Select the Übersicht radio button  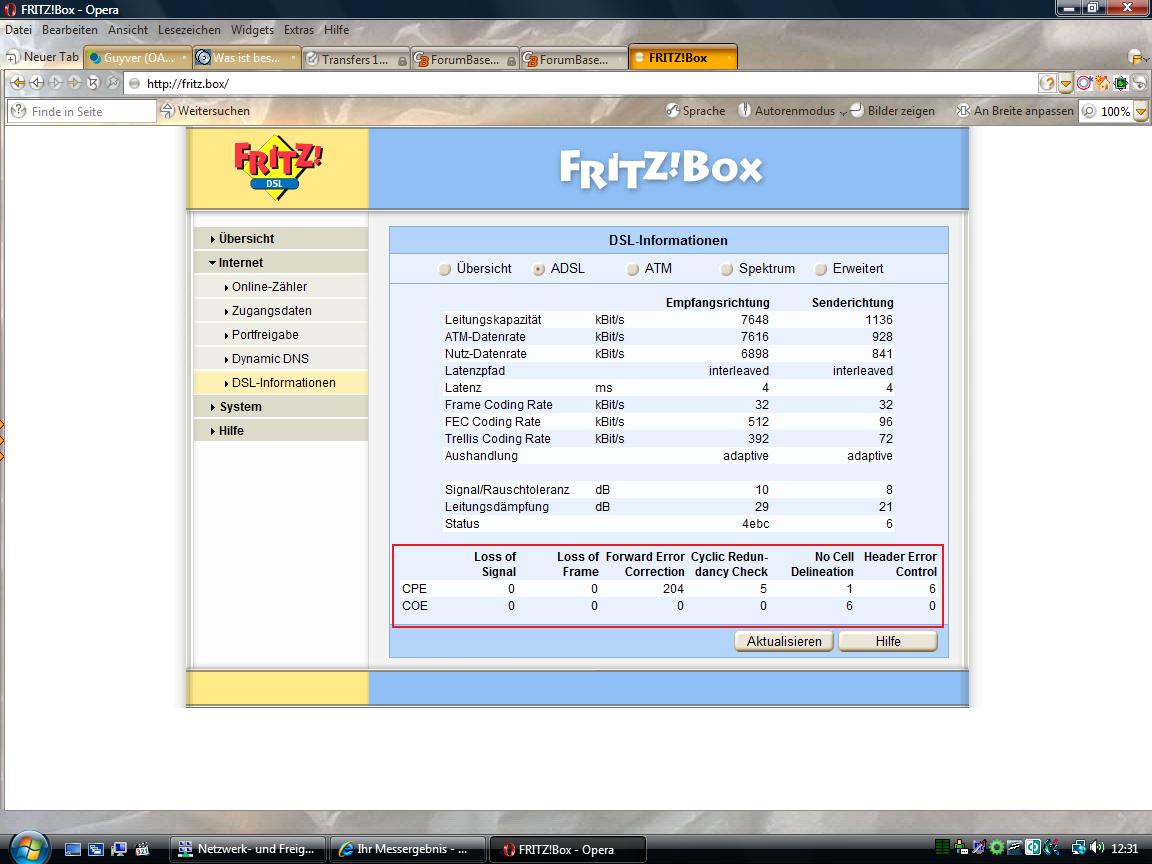(444, 269)
